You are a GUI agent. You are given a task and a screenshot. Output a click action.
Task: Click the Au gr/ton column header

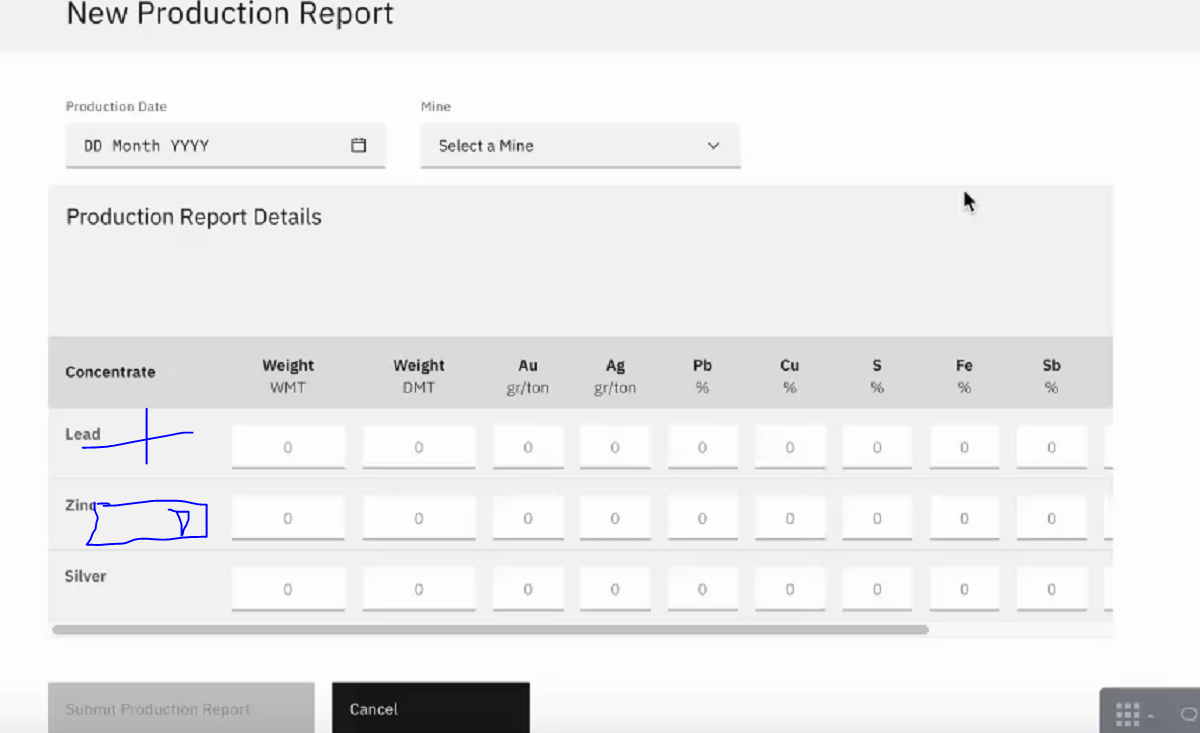tap(528, 376)
